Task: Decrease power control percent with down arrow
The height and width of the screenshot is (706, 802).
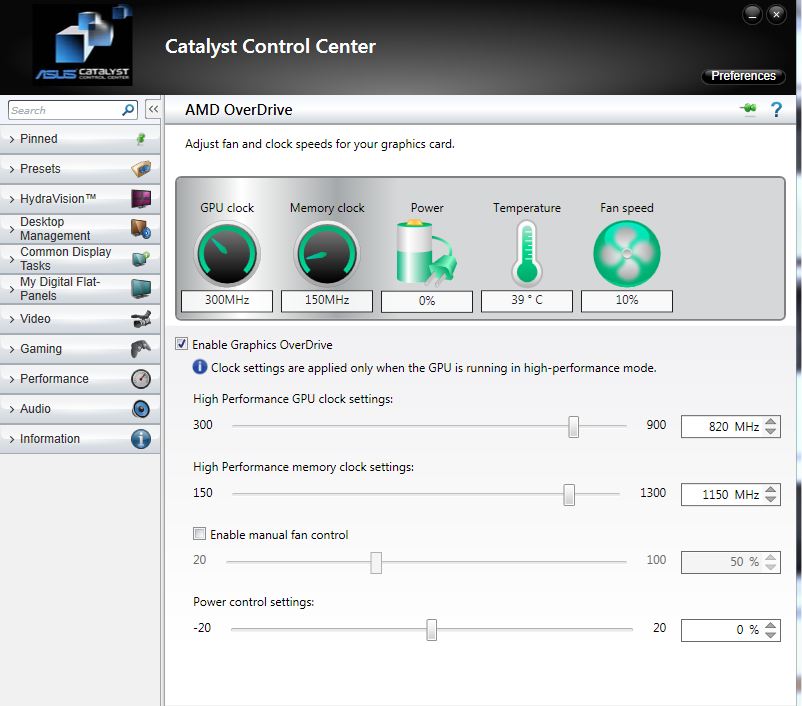Action: click(x=770, y=634)
